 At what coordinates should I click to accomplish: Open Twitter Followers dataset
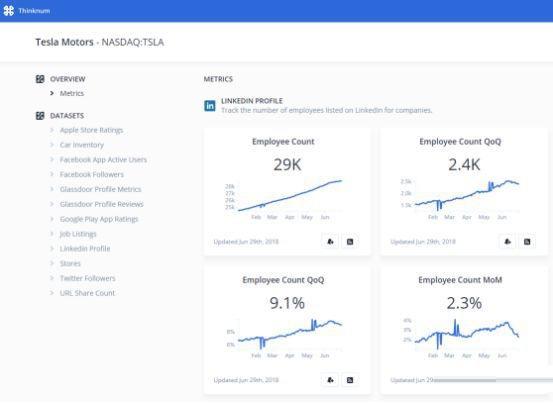tap(87, 278)
